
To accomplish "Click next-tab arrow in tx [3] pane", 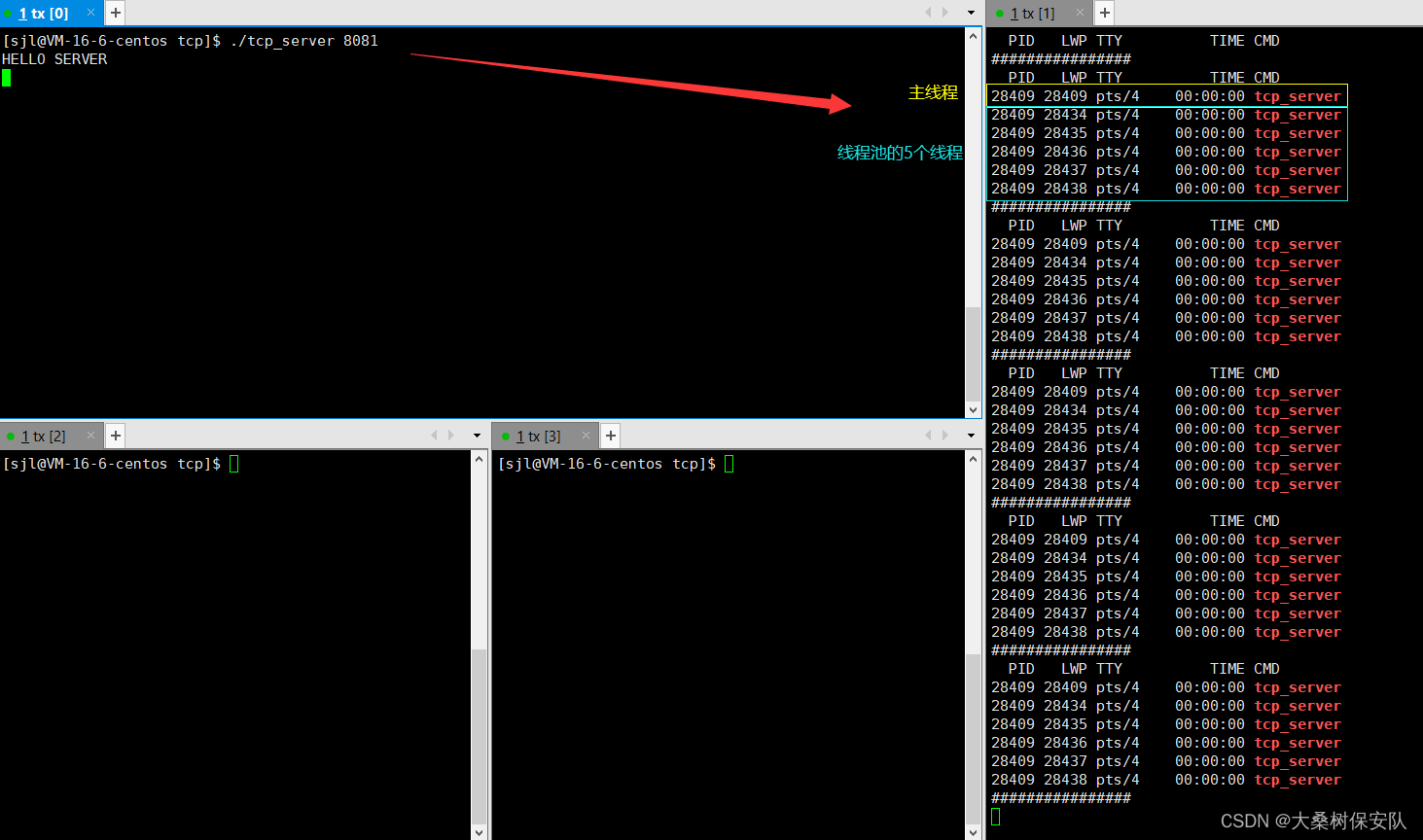I will coord(945,436).
